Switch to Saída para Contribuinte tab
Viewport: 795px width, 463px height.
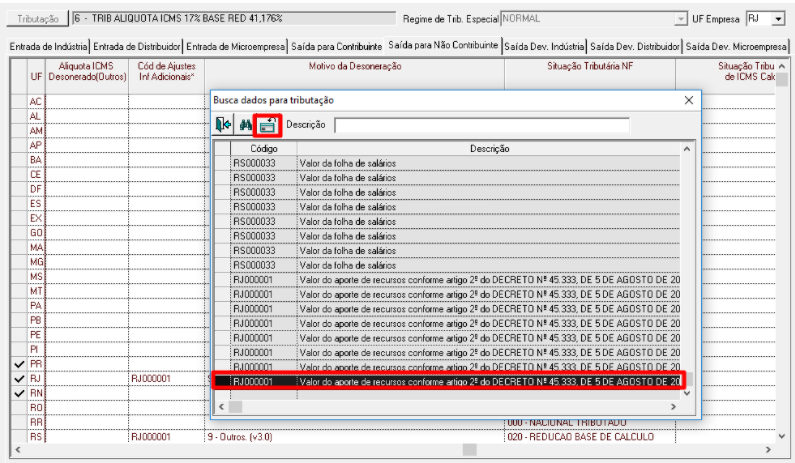pos(337,47)
